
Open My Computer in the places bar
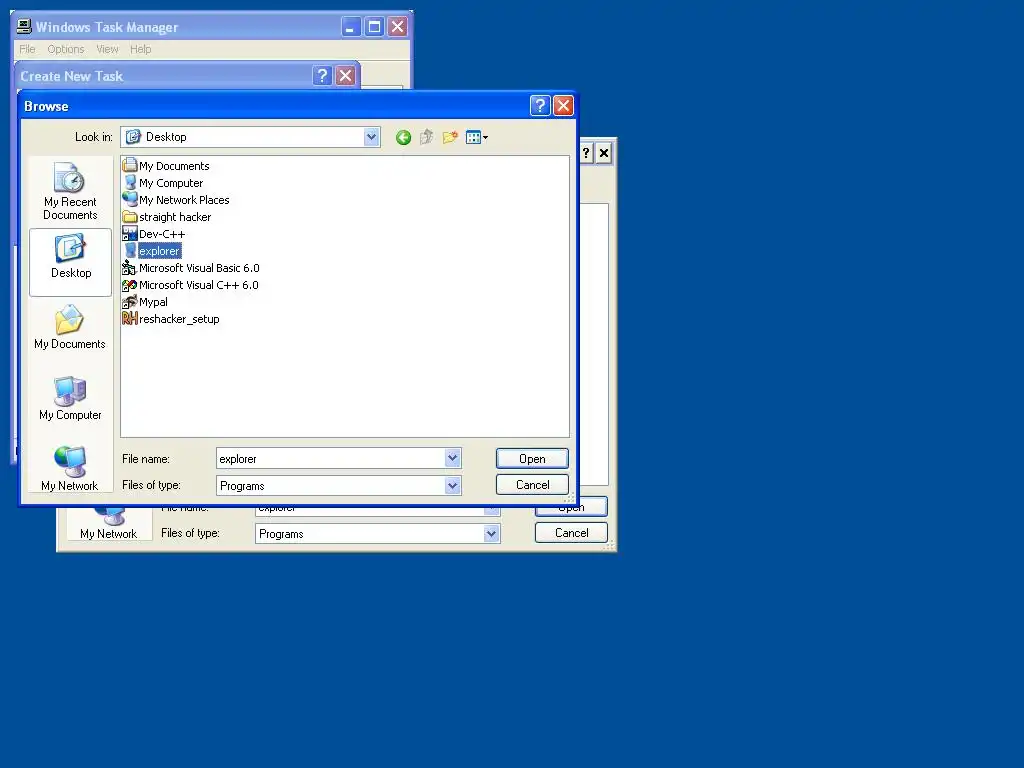point(70,398)
